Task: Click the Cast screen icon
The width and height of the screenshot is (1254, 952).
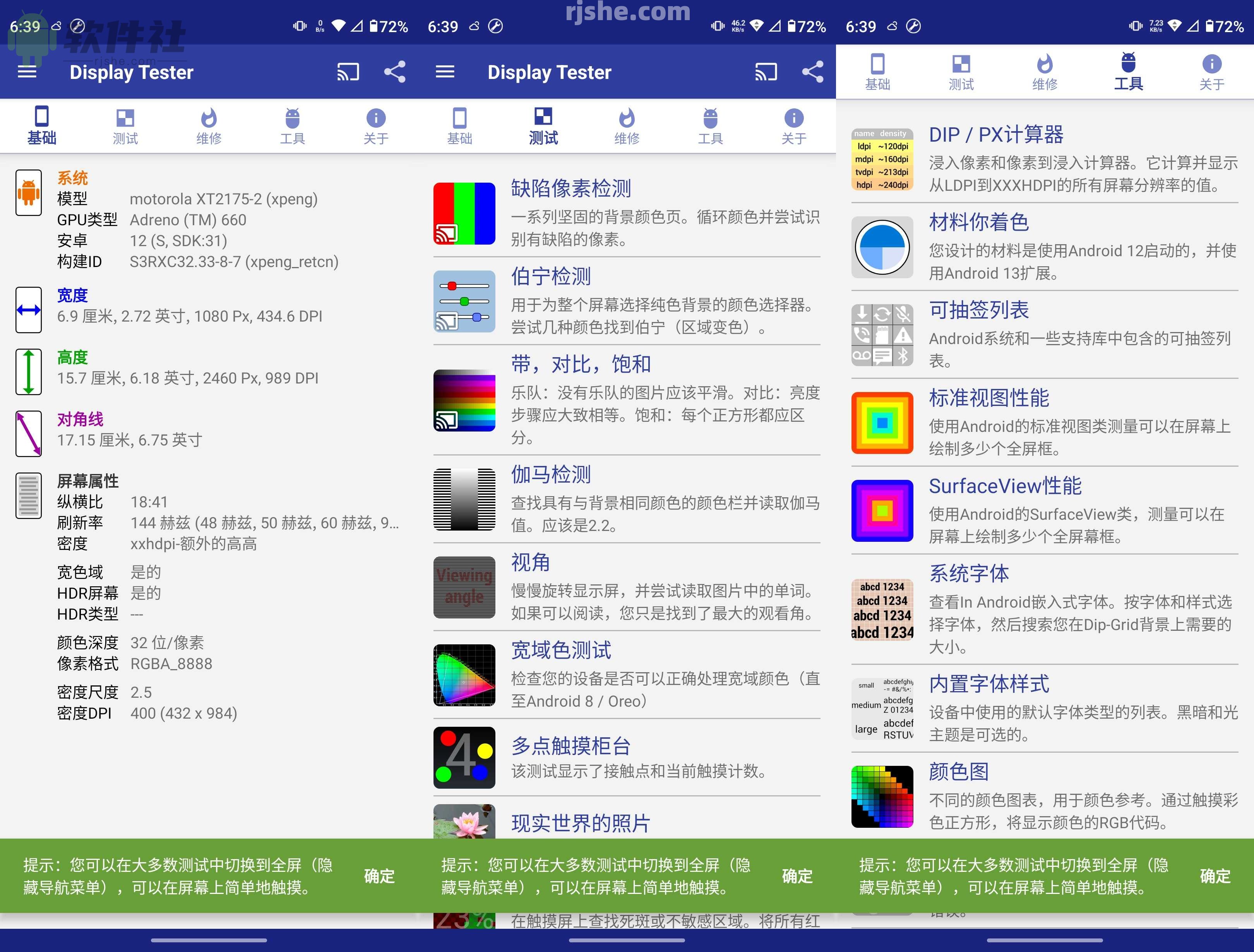Action: pyautogui.click(x=348, y=72)
